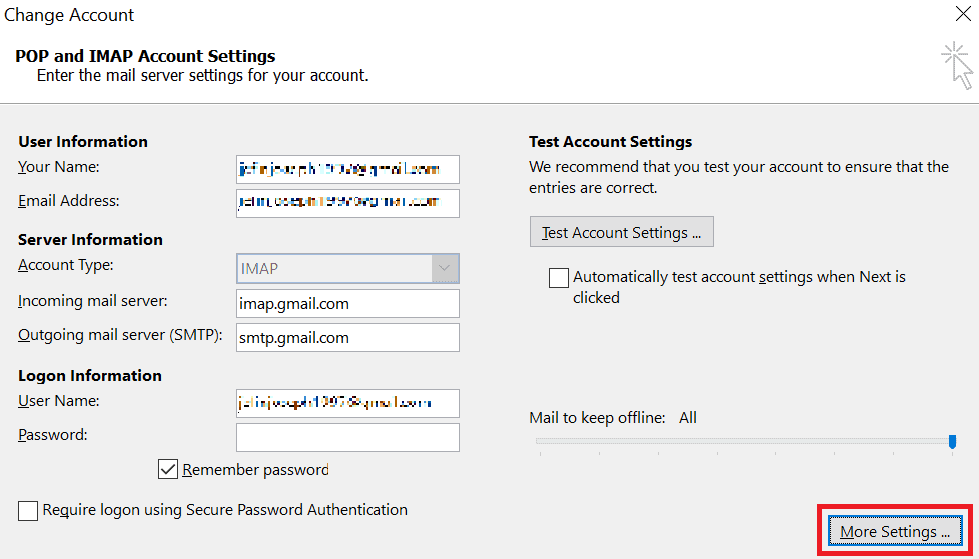This screenshot has width=979, height=559.
Task: Uncheck the Remember password checkbox
Action: pos(168,469)
